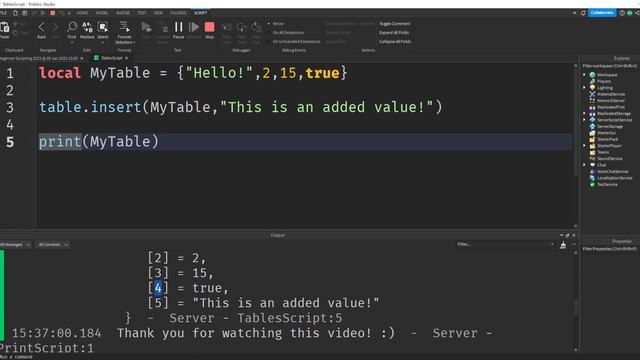Expand the StarterPlayer tree node
The image size is (640, 360).
(x=584, y=146)
